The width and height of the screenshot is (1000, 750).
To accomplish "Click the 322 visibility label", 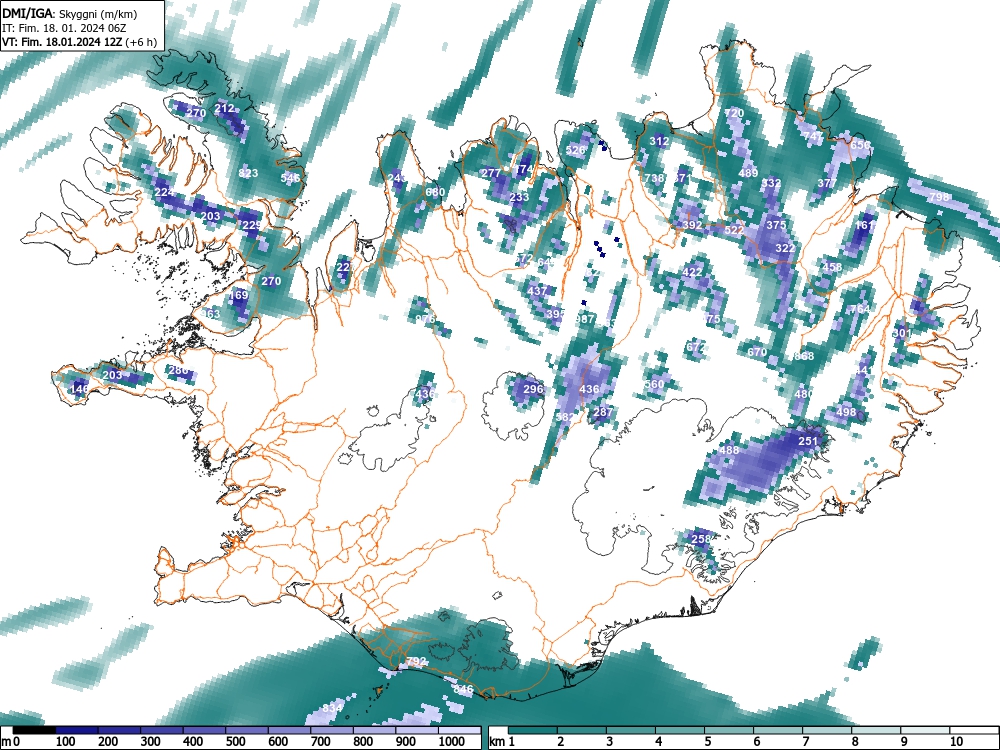I will click(785, 248).
